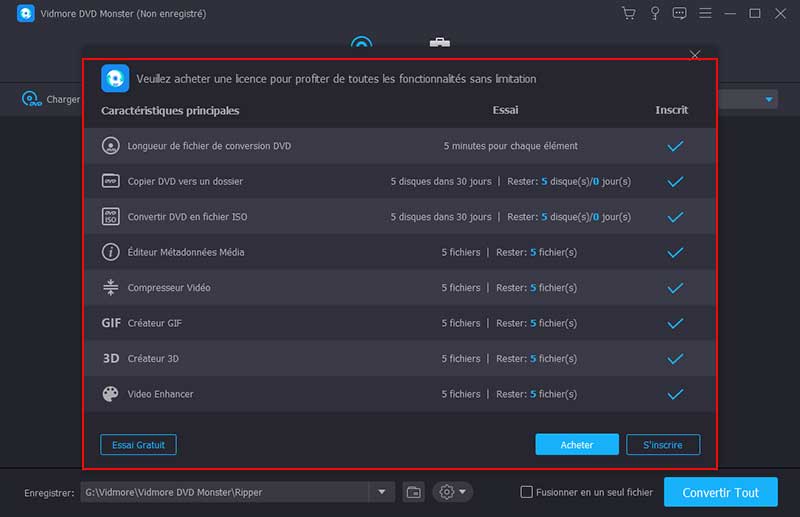
Task: Click the Video Enhancer palette icon
Action: tap(111, 394)
